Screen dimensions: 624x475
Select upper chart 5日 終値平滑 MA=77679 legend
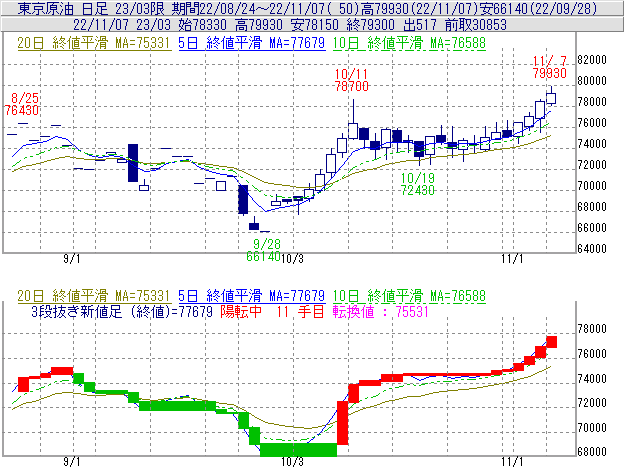point(252,43)
